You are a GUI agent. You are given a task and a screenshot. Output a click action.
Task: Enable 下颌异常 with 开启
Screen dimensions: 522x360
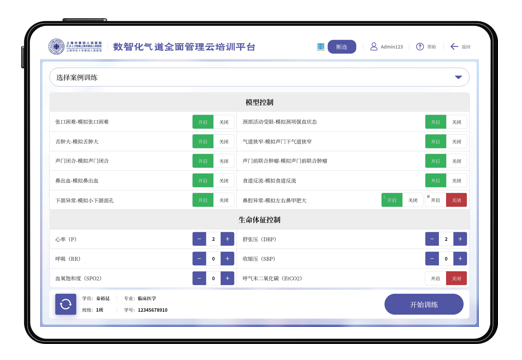(203, 200)
